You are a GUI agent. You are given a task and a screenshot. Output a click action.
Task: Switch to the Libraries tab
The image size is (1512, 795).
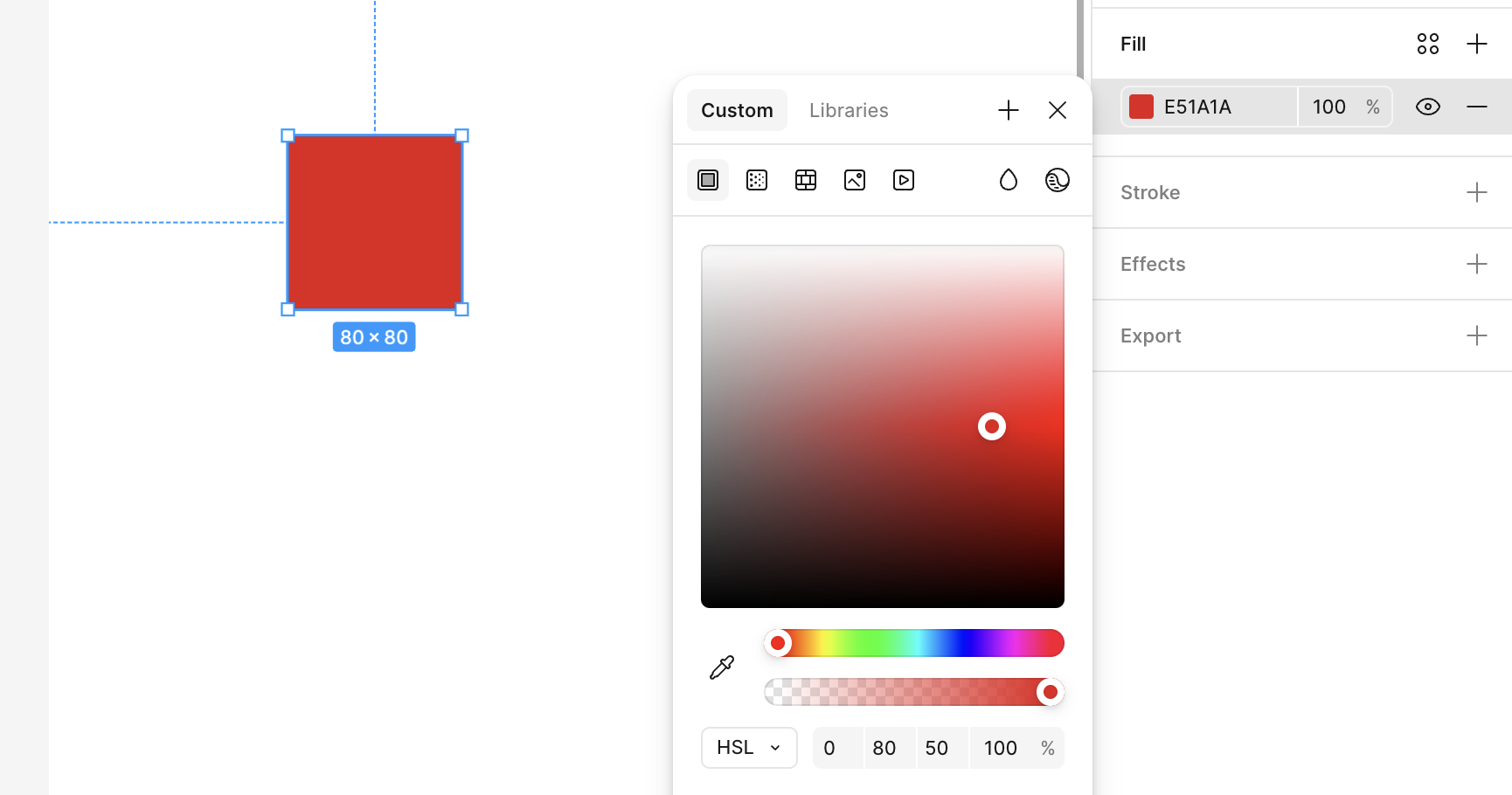[x=848, y=110]
